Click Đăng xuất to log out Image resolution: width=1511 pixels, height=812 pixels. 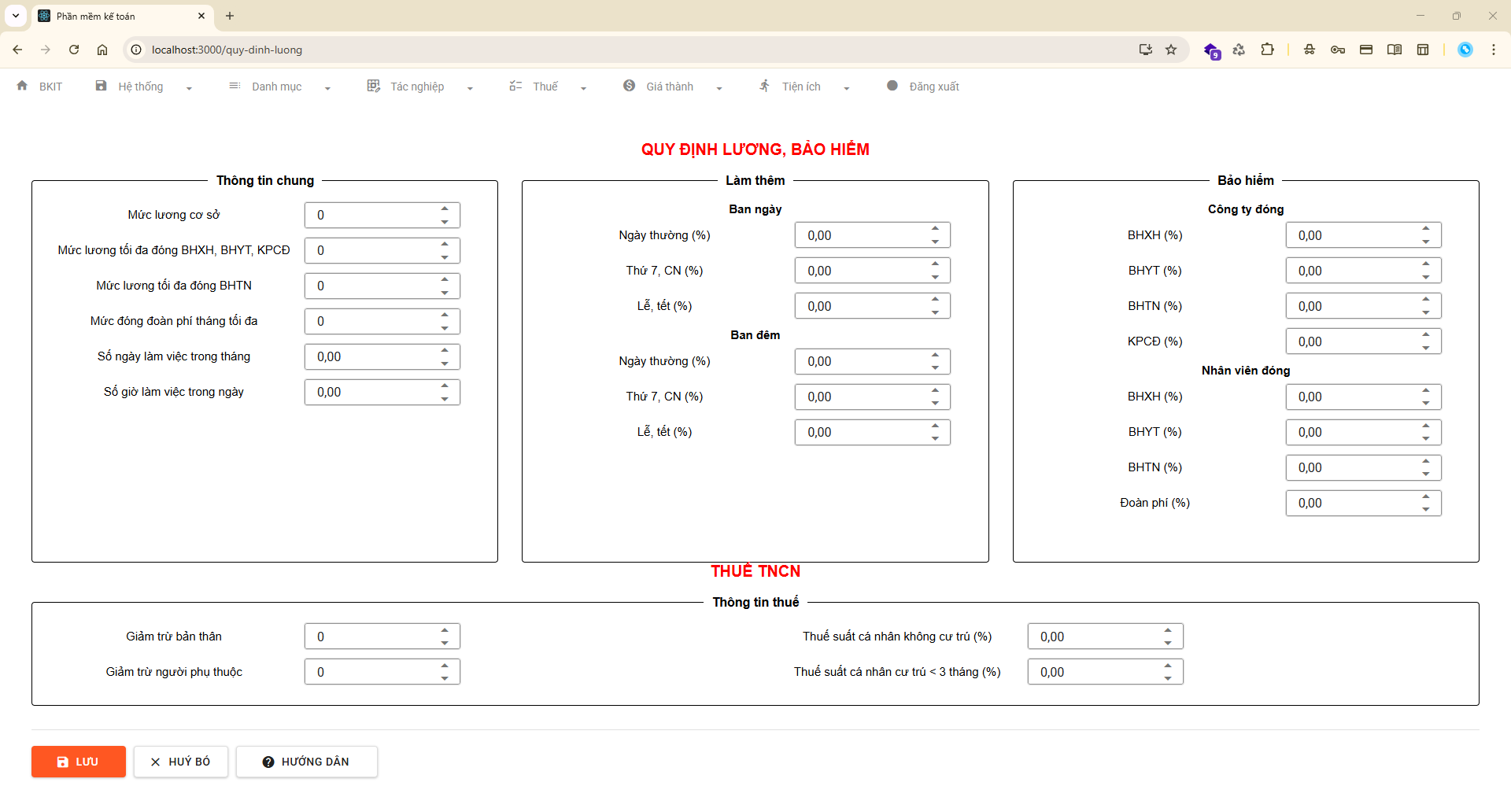click(934, 87)
